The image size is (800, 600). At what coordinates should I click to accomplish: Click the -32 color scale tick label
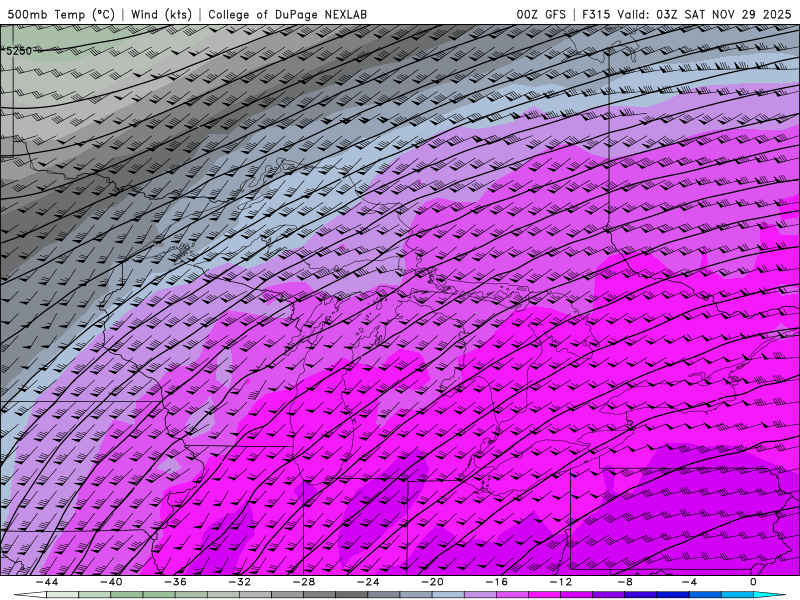(240, 582)
